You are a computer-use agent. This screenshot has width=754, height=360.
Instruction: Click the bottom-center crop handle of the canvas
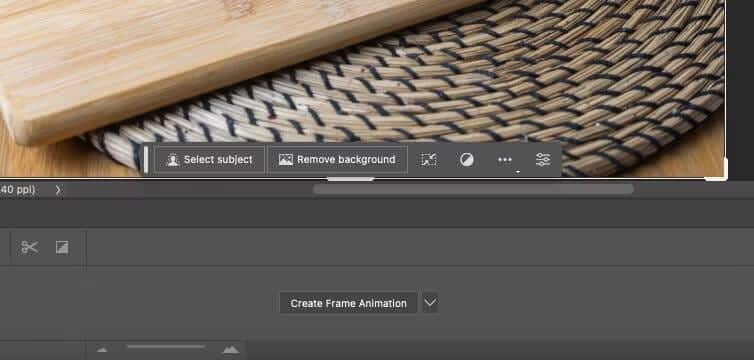pos(351,179)
